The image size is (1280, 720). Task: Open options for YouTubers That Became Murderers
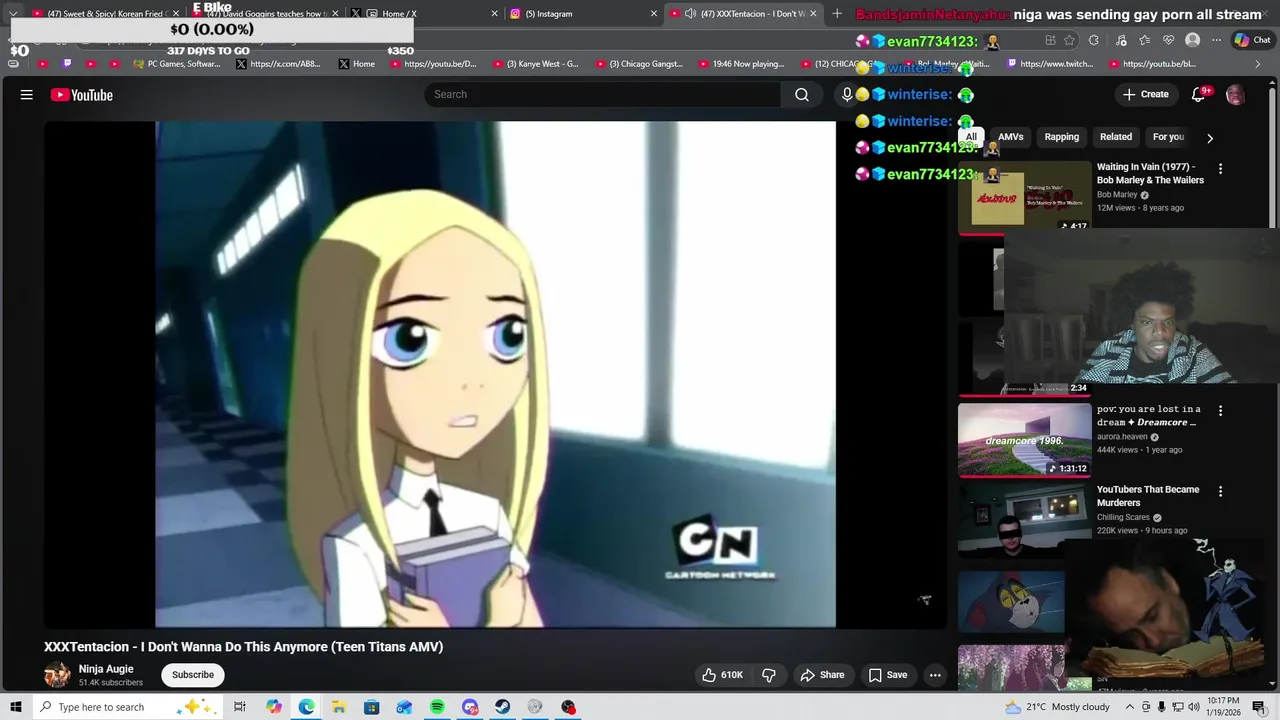pos(1220,491)
